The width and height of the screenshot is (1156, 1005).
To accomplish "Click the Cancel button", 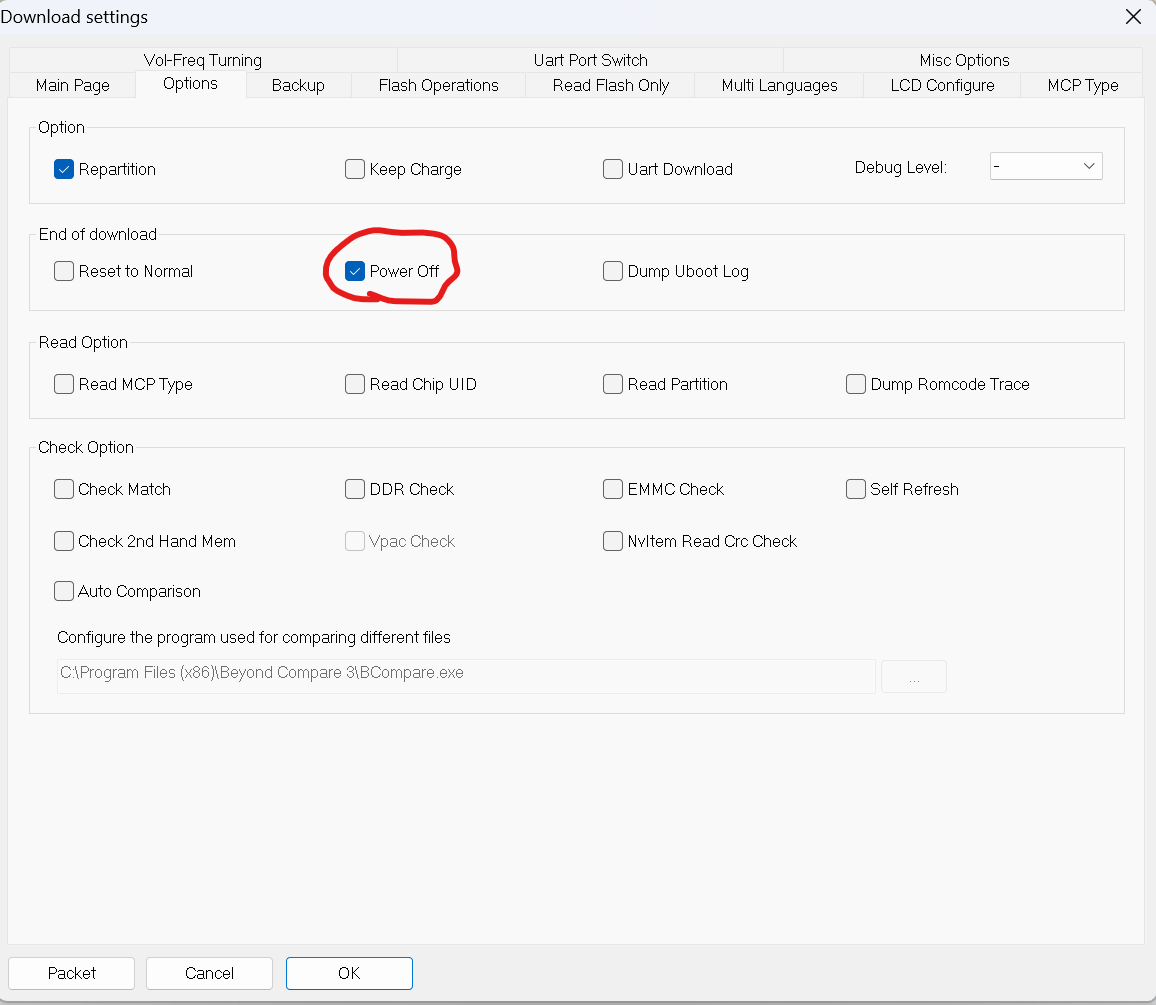I will tap(209, 973).
